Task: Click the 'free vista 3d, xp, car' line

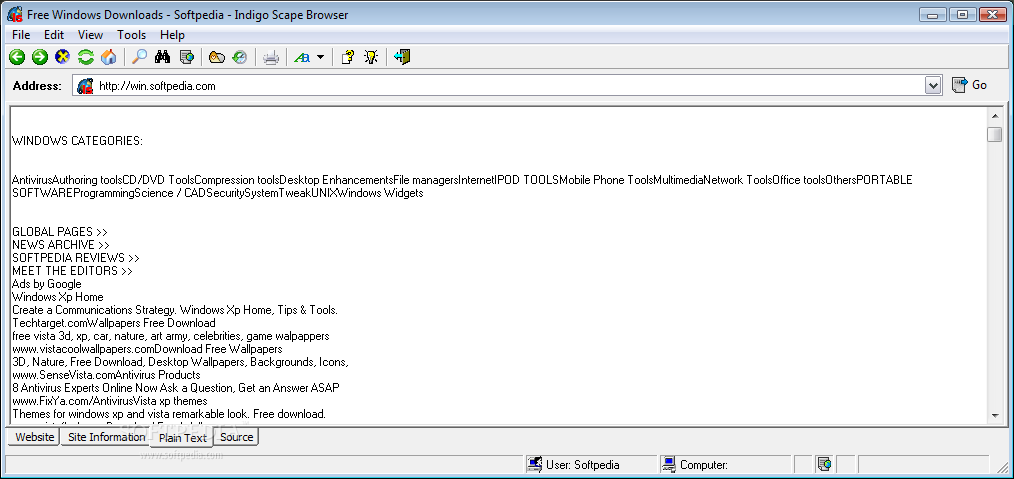Action: pos(171,336)
